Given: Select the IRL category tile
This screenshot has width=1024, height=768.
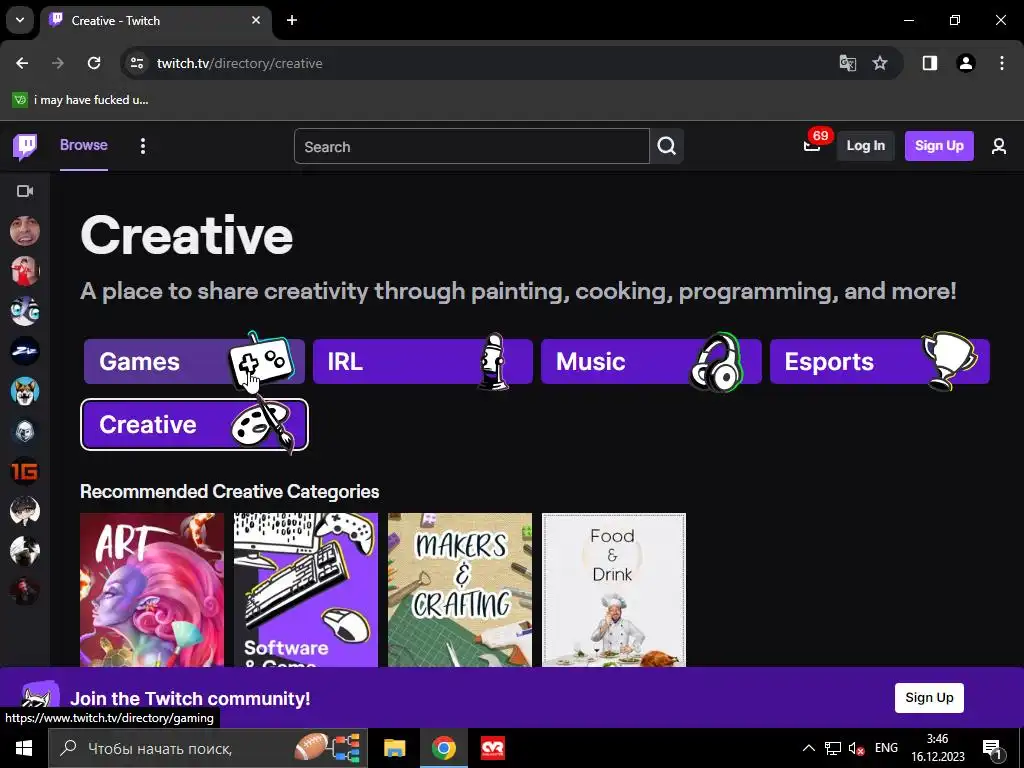Looking at the screenshot, I should pos(423,361).
